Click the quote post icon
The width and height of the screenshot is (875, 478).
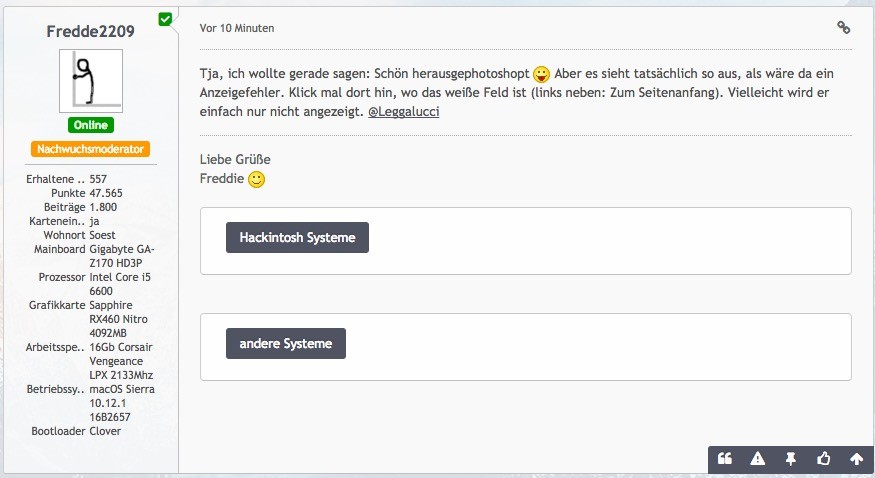(725, 459)
